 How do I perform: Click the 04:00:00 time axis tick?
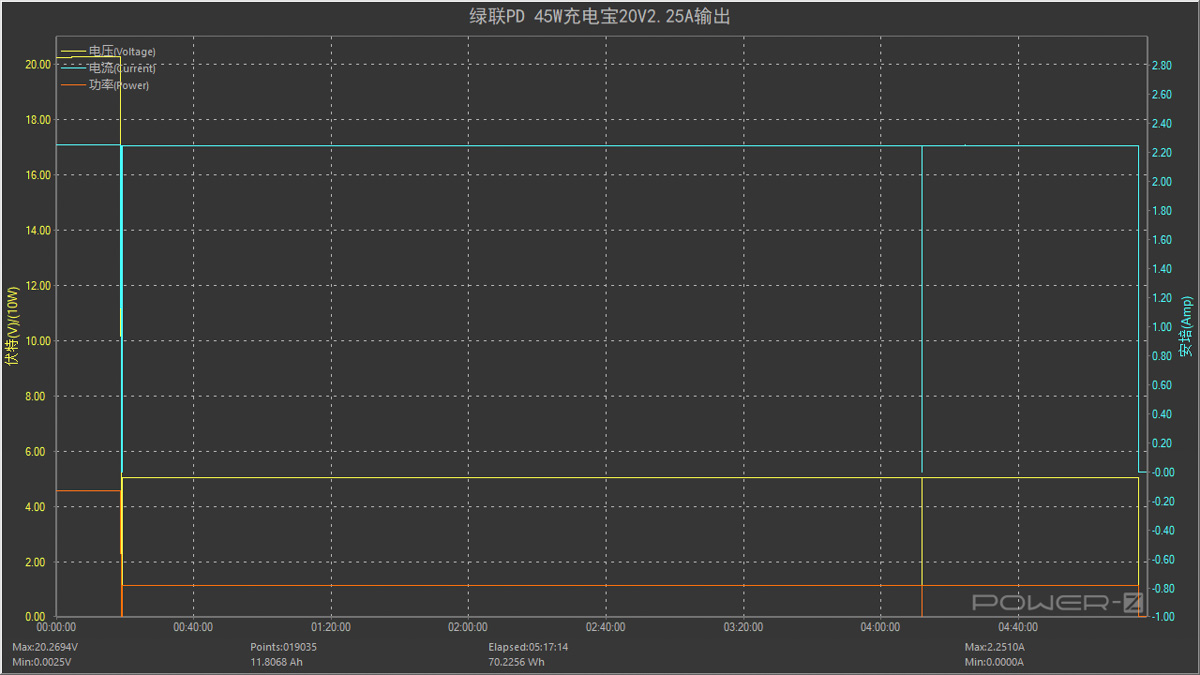[880, 627]
